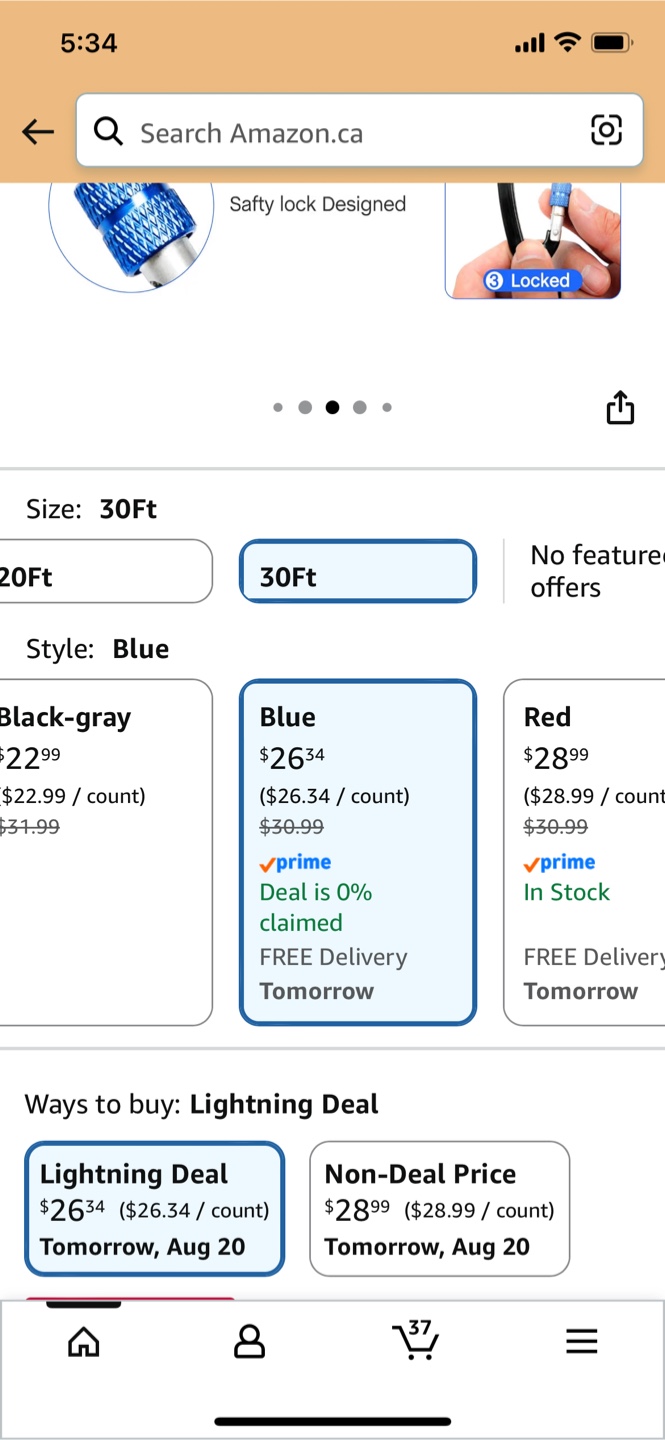This screenshot has height=1440, width=665.
Task: Tap the active third carousel dot
Action: pos(332,407)
